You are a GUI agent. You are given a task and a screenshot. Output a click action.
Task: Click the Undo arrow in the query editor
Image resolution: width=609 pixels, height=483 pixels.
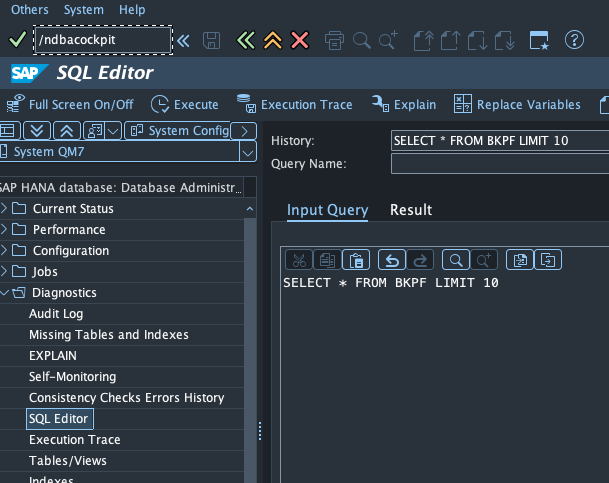coord(392,260)
